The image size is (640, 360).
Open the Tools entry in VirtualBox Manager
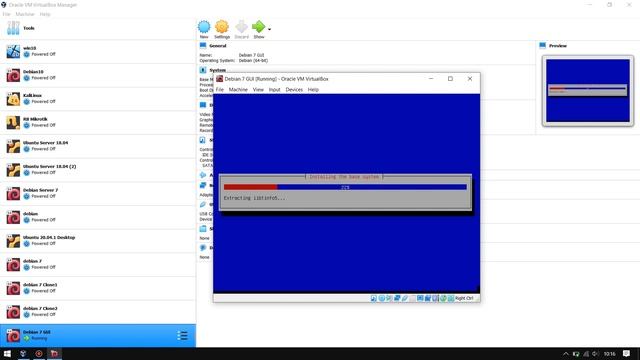point(98,28)
